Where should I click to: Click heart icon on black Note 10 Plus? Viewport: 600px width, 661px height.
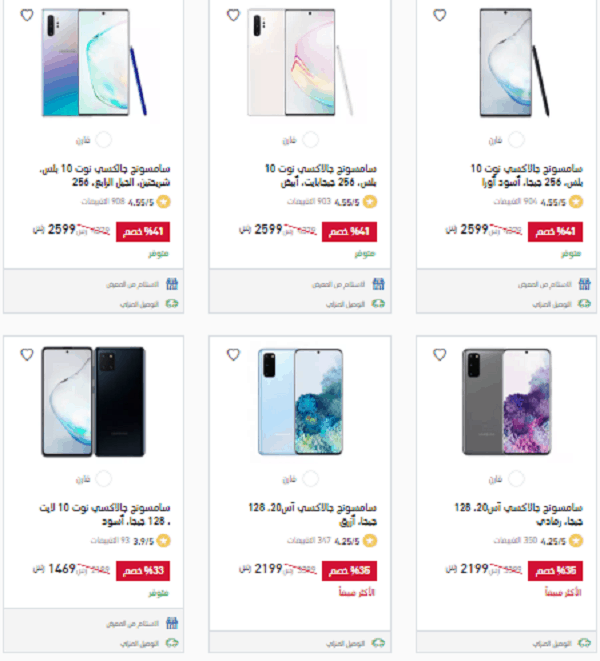pos(440,15)
